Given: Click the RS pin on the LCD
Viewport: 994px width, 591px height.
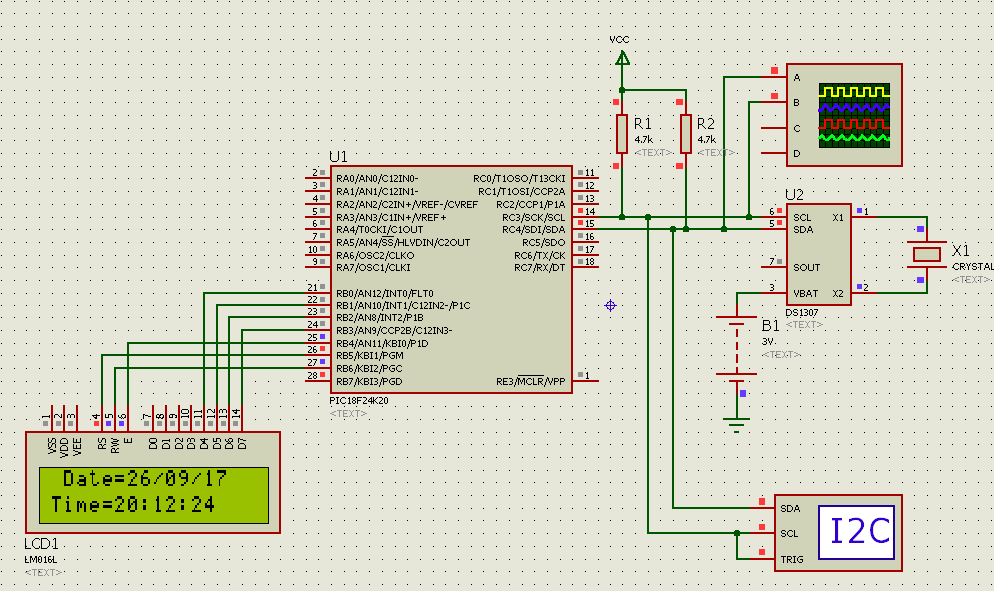Looking at the screenshot, I should [x=102, y=444].
